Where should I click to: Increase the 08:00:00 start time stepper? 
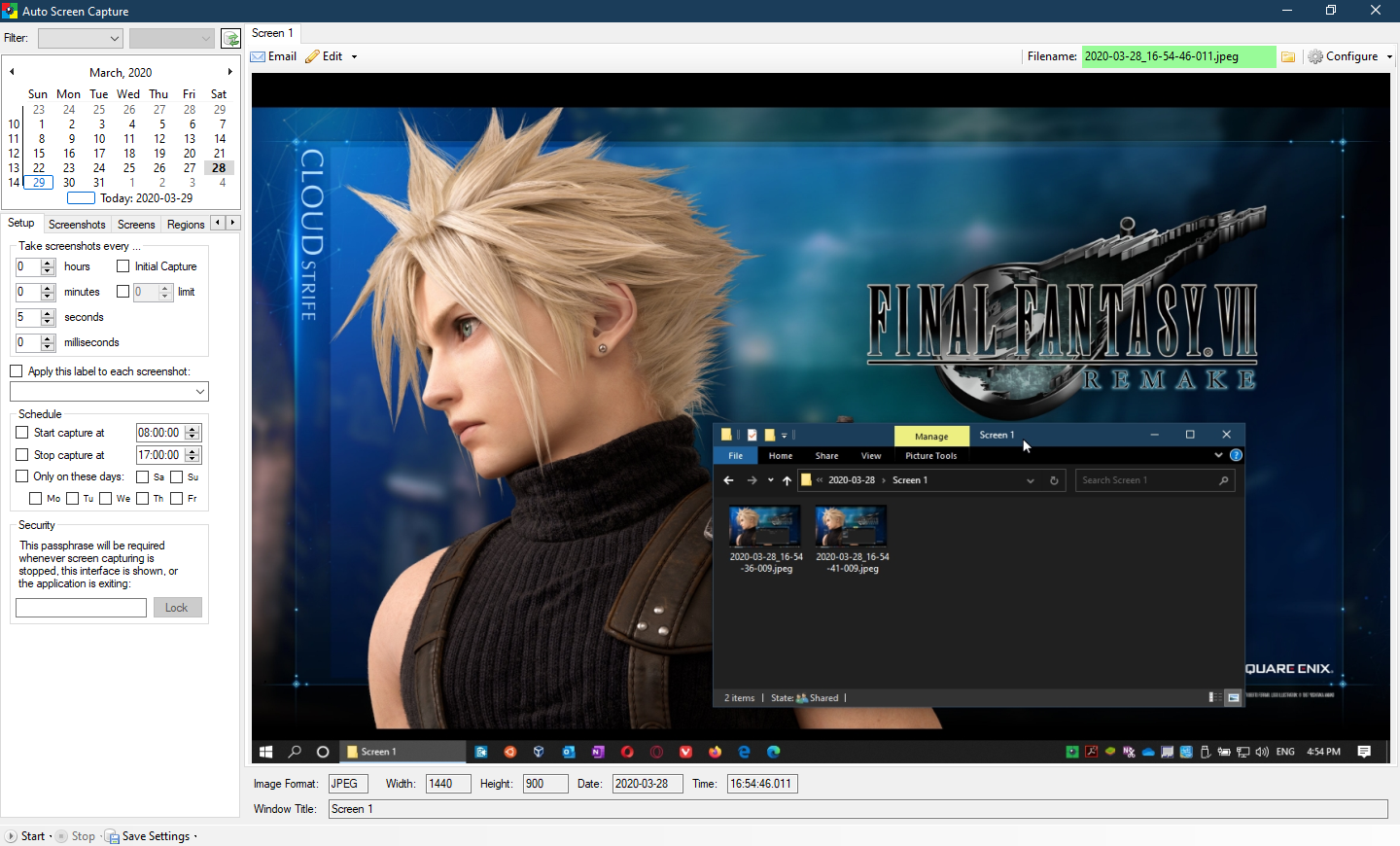pos(192,429)
